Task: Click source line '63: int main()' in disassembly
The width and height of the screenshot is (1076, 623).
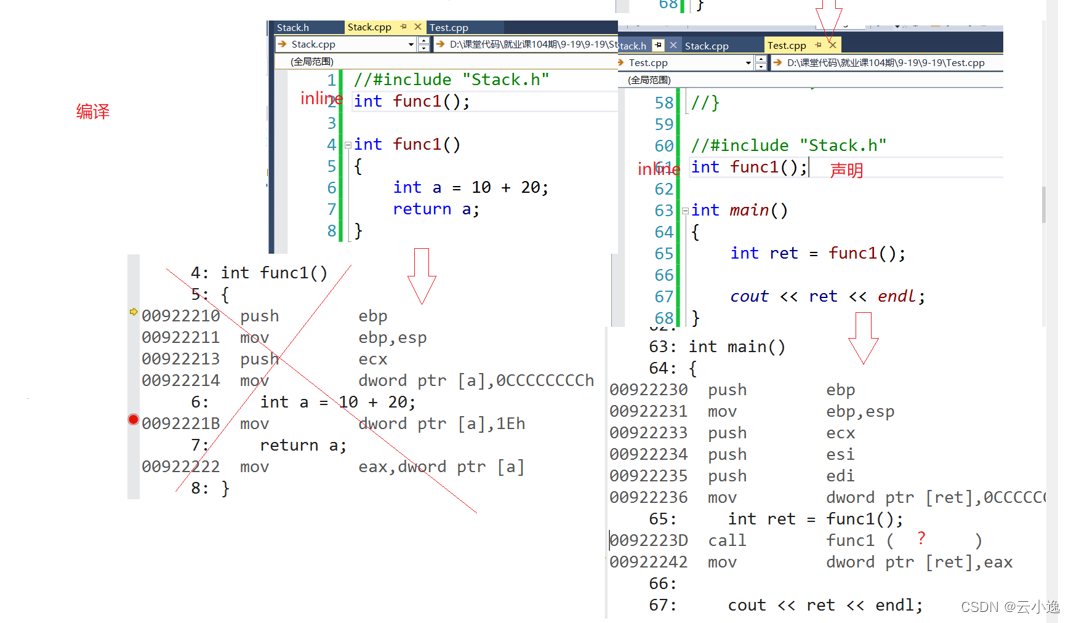Action: [x=717, y=347]
